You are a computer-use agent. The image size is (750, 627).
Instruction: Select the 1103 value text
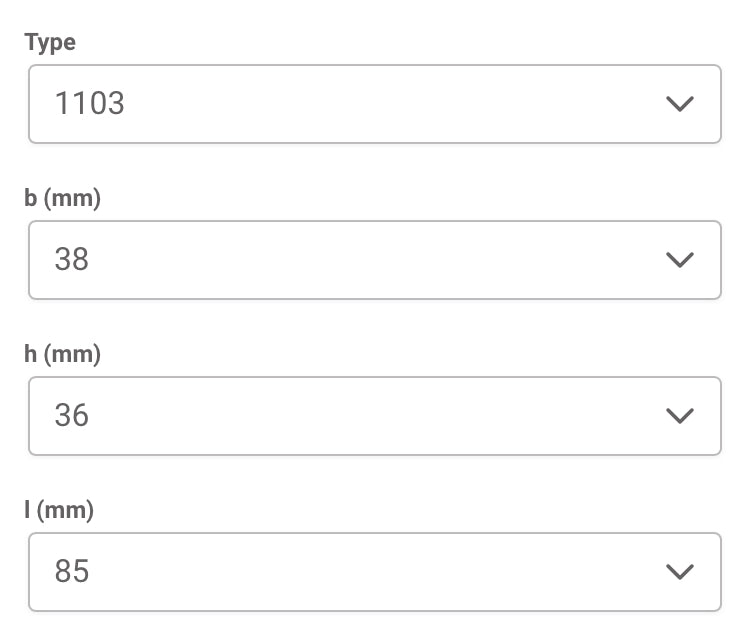[x=90, y=104]
